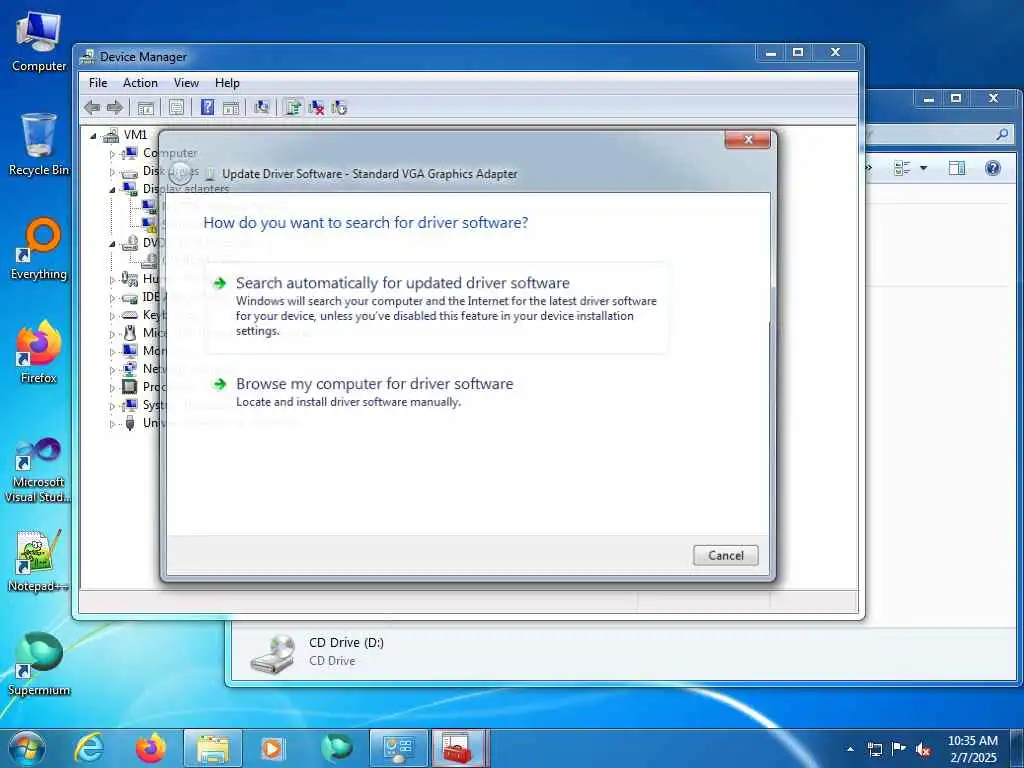Scan for hardware changes toolbar icon
1024x768 pixels.
[262, 107]
